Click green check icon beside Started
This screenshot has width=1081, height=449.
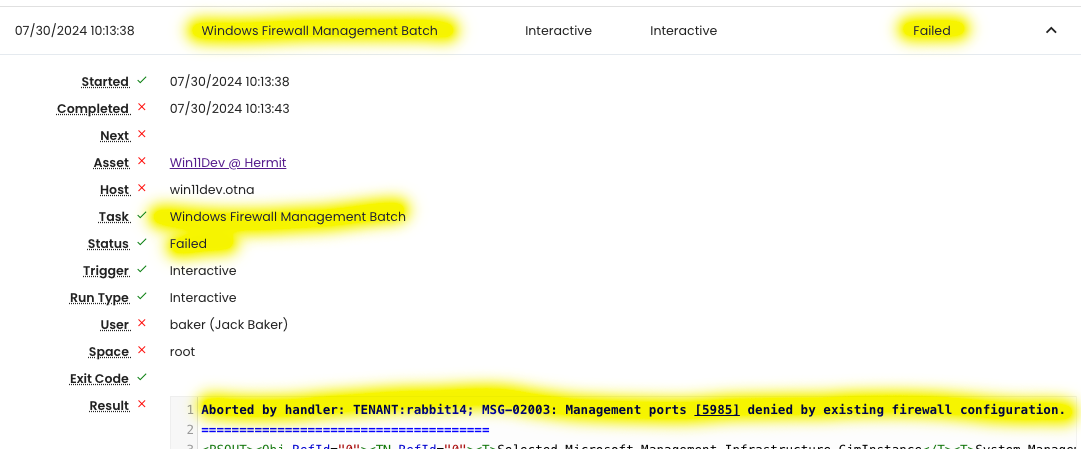(142, 80)
